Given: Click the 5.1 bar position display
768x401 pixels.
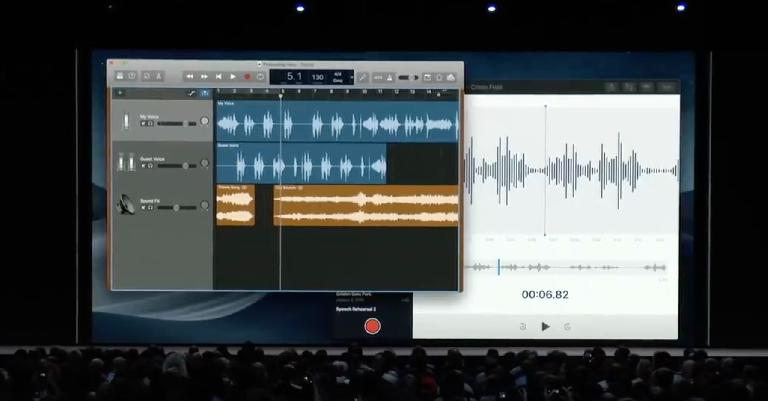Looking at the screenshot, I should pyautogui.click(x=294, y=77).
